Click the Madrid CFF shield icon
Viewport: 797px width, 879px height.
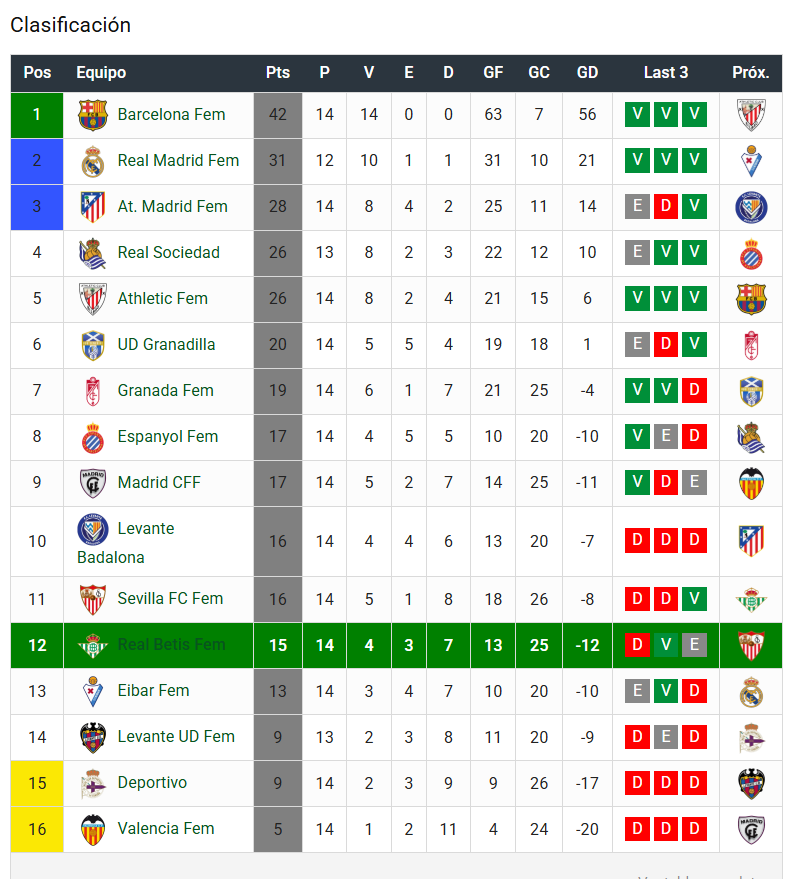coord(93,483)
